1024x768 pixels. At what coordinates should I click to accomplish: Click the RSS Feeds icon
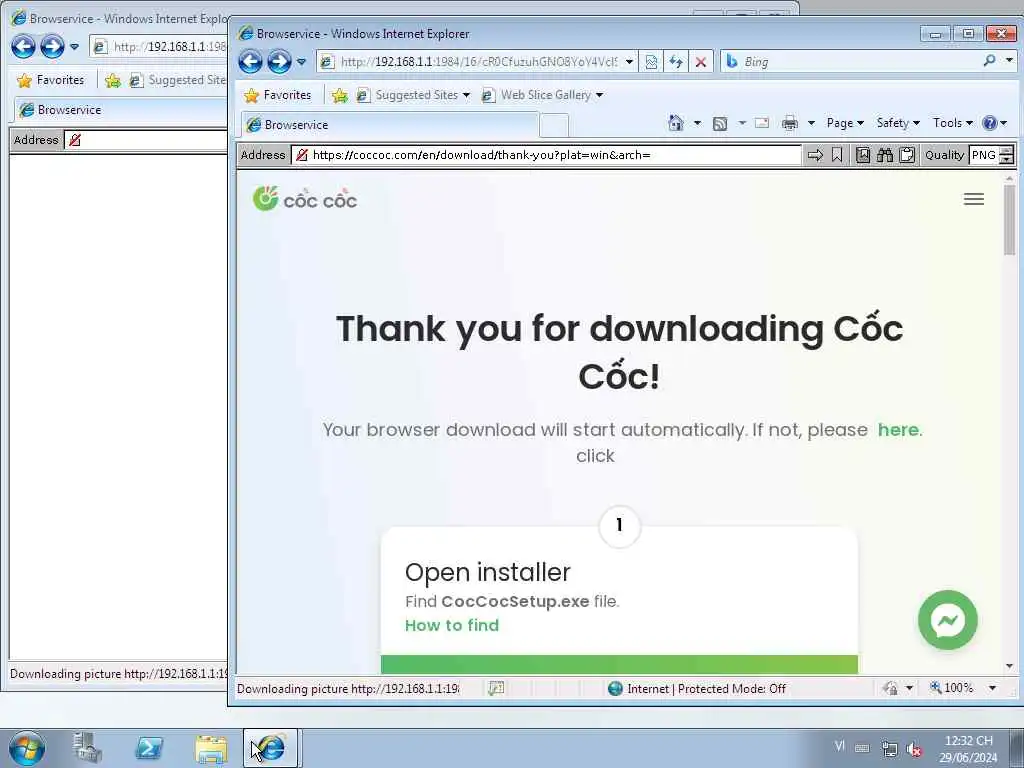coord(720,123)
